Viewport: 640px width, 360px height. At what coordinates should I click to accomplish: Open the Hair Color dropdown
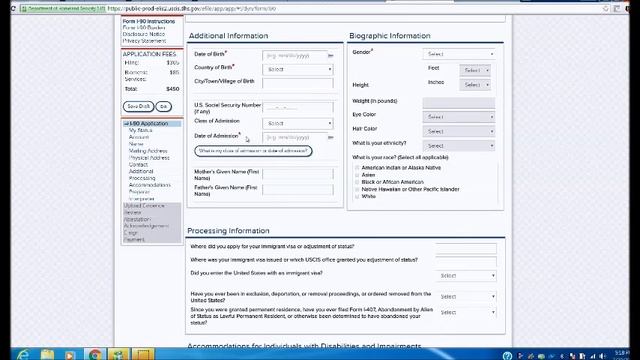pos(459,131)
